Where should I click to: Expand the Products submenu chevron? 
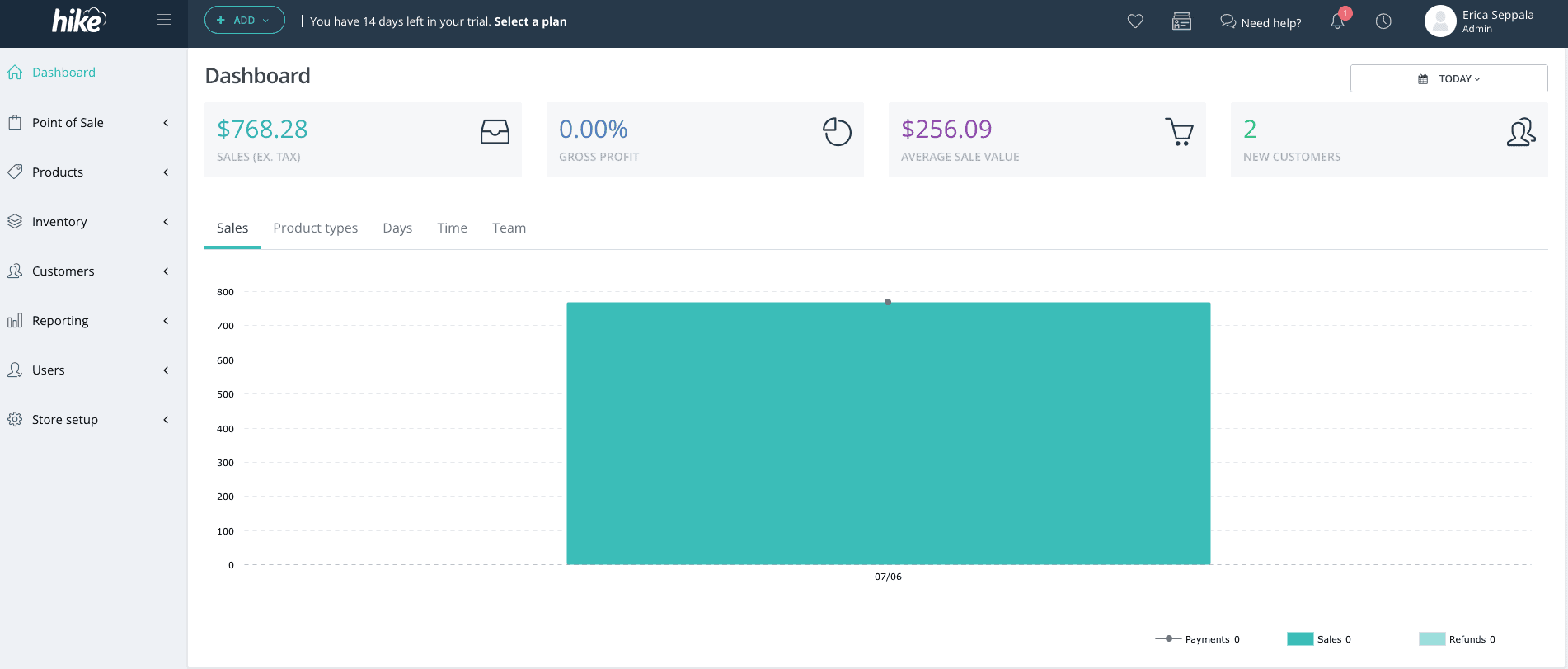click(x=166, y=172)
